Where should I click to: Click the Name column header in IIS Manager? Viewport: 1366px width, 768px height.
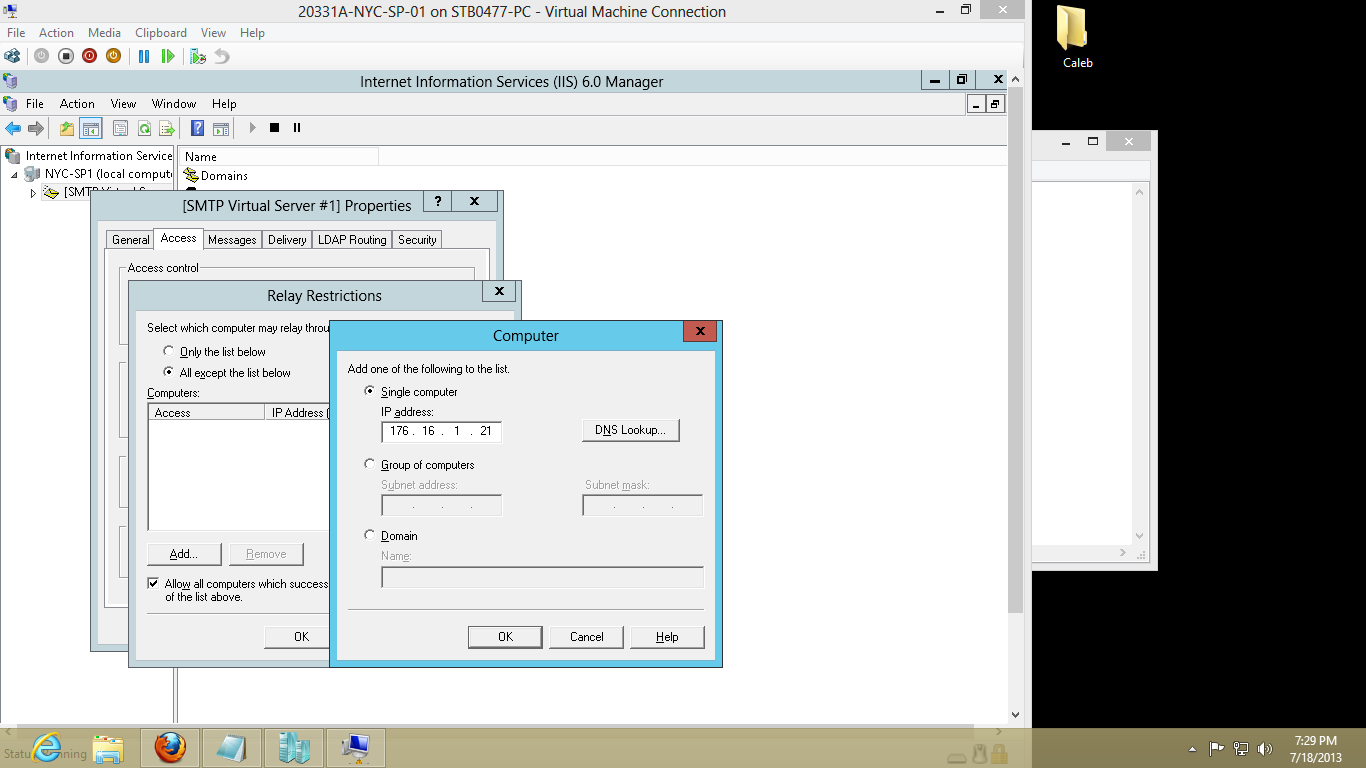(279, 156)
